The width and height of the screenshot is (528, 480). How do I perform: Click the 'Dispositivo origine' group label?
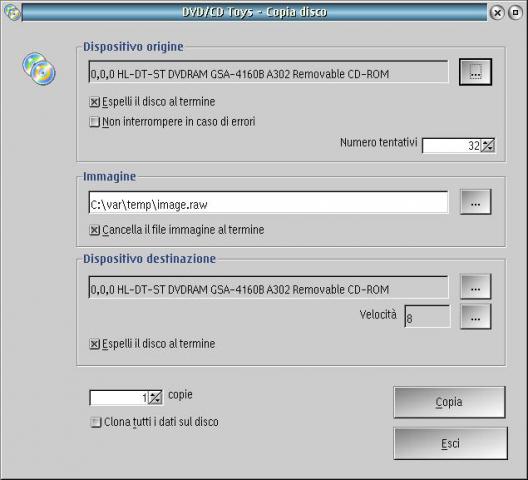pos(133,47)
